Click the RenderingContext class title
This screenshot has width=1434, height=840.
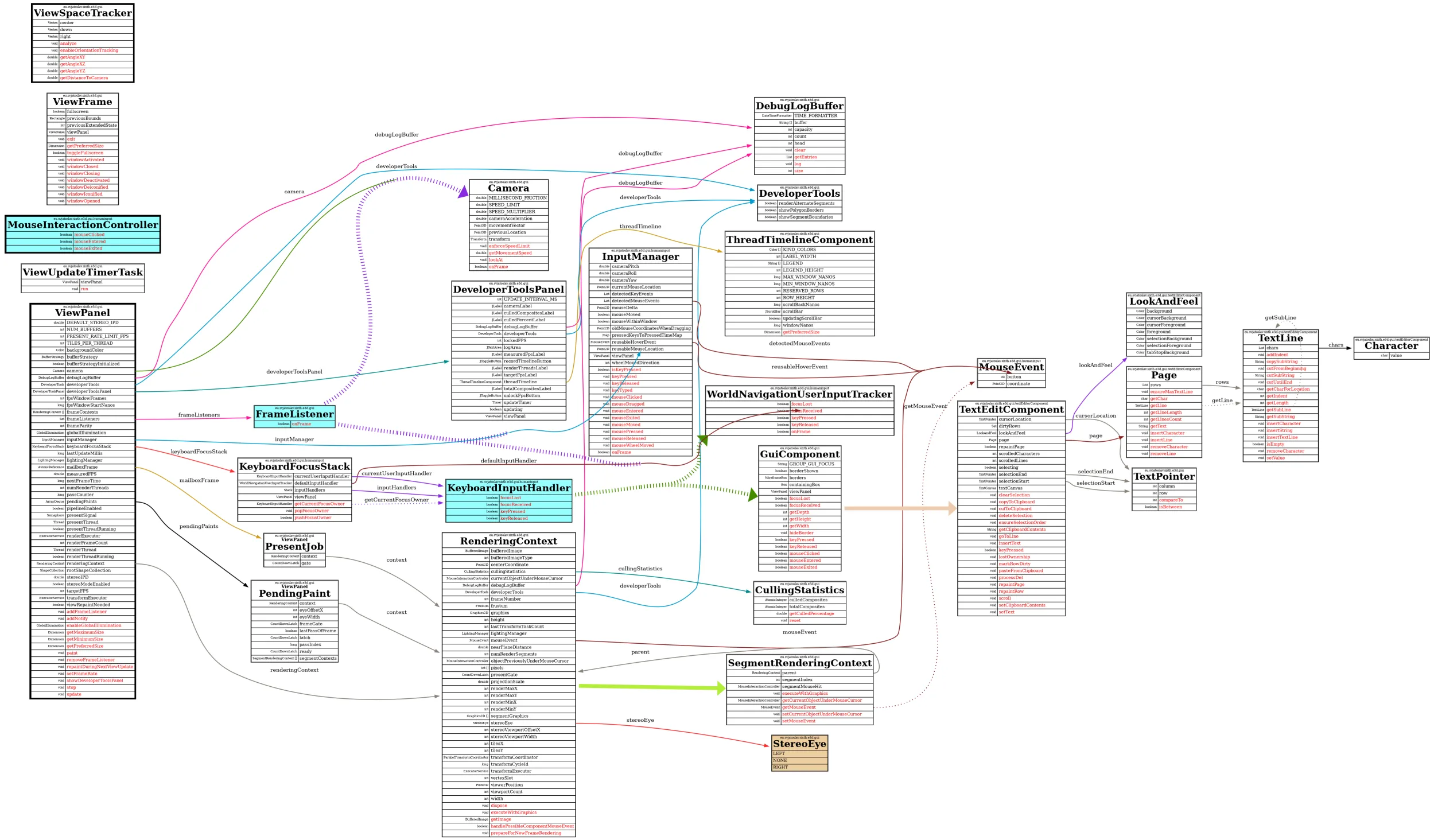508,541
